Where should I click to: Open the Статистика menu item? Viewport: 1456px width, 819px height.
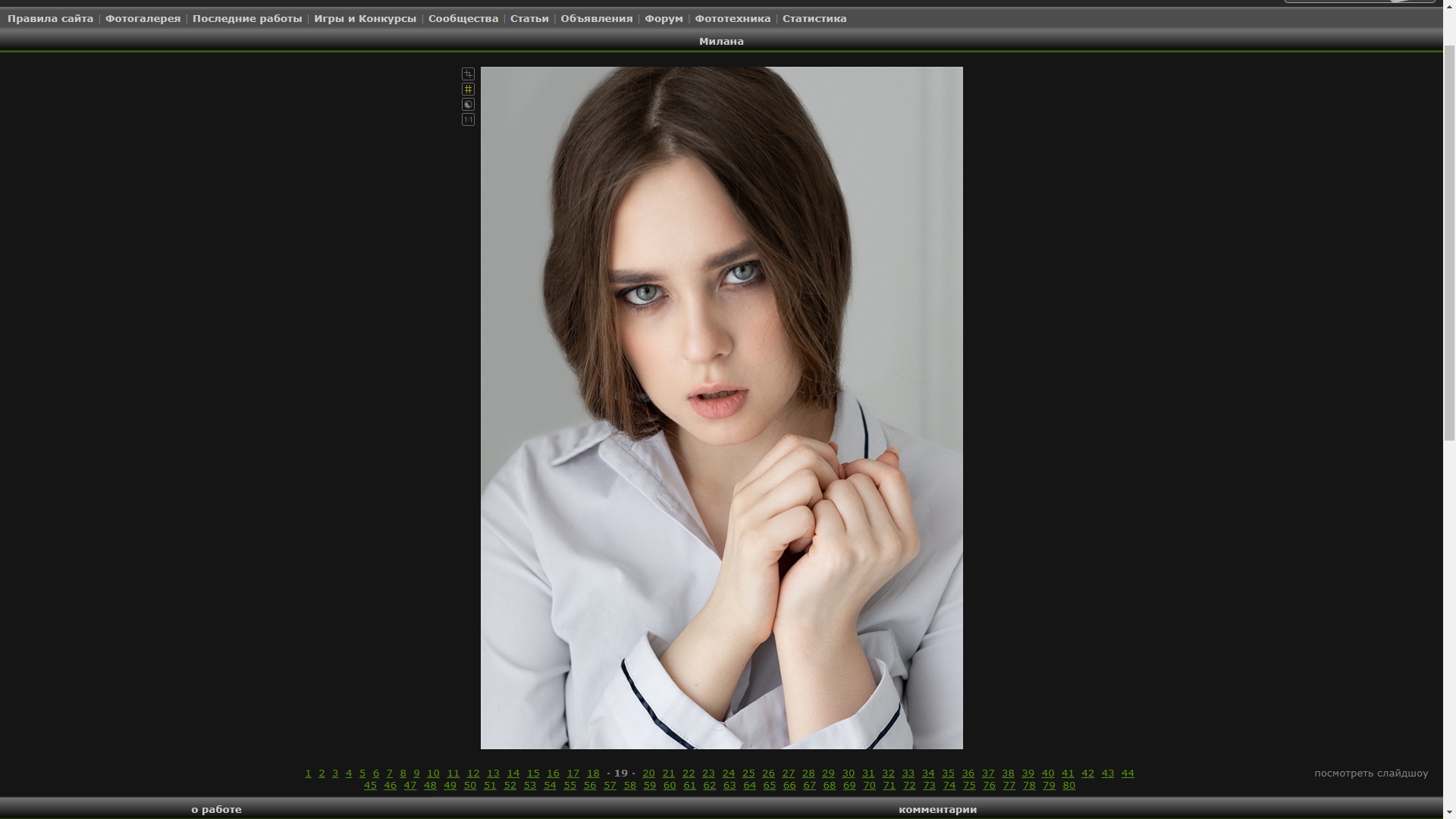pos(814,18)
